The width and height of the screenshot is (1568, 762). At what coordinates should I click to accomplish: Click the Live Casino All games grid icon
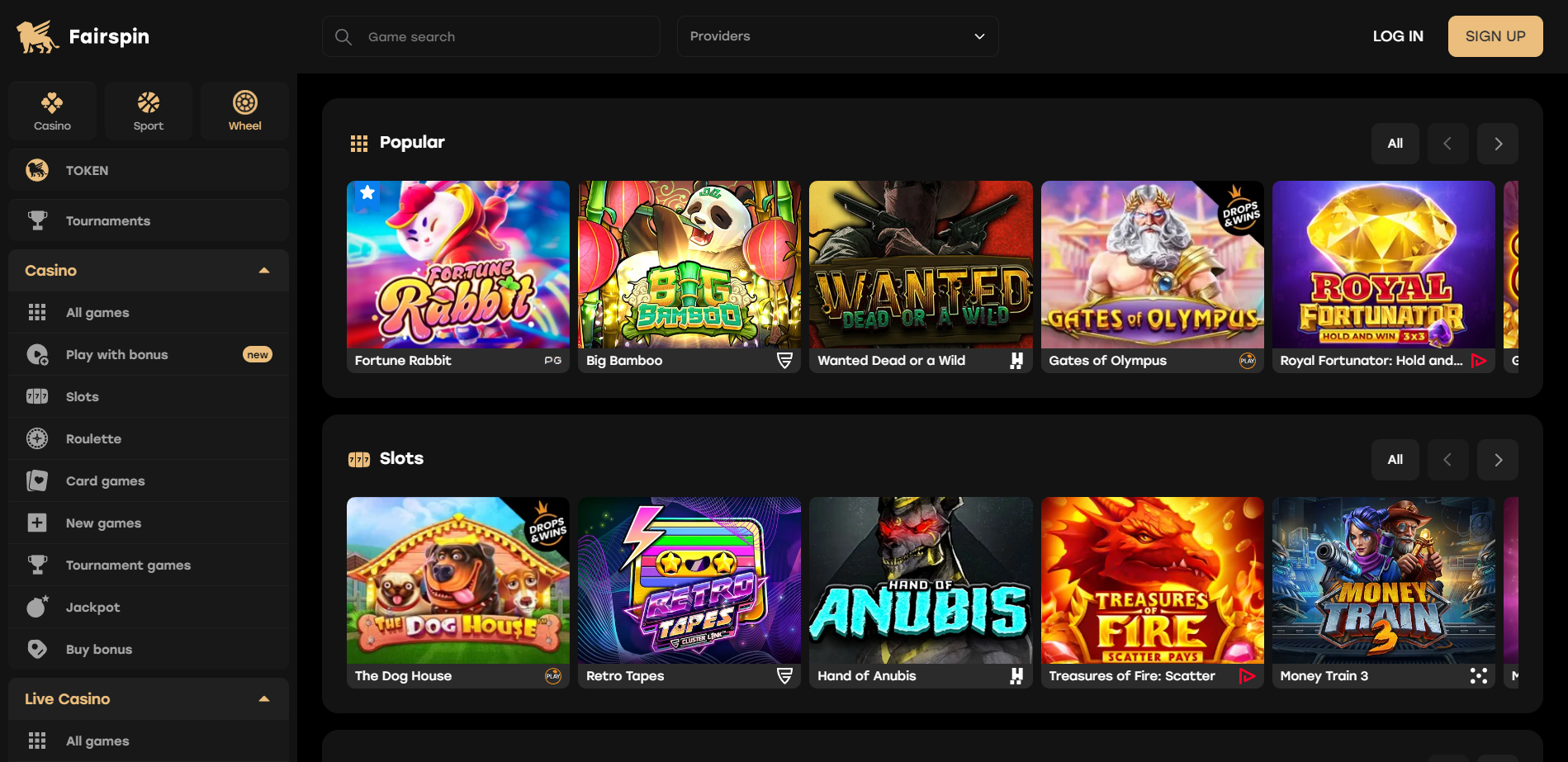(x=37, y=741)
